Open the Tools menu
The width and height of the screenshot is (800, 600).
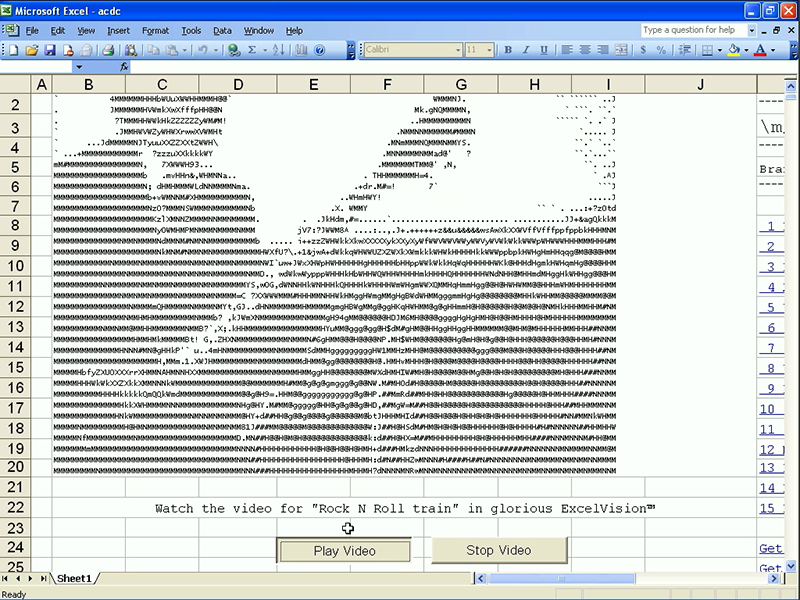(190, 30)
